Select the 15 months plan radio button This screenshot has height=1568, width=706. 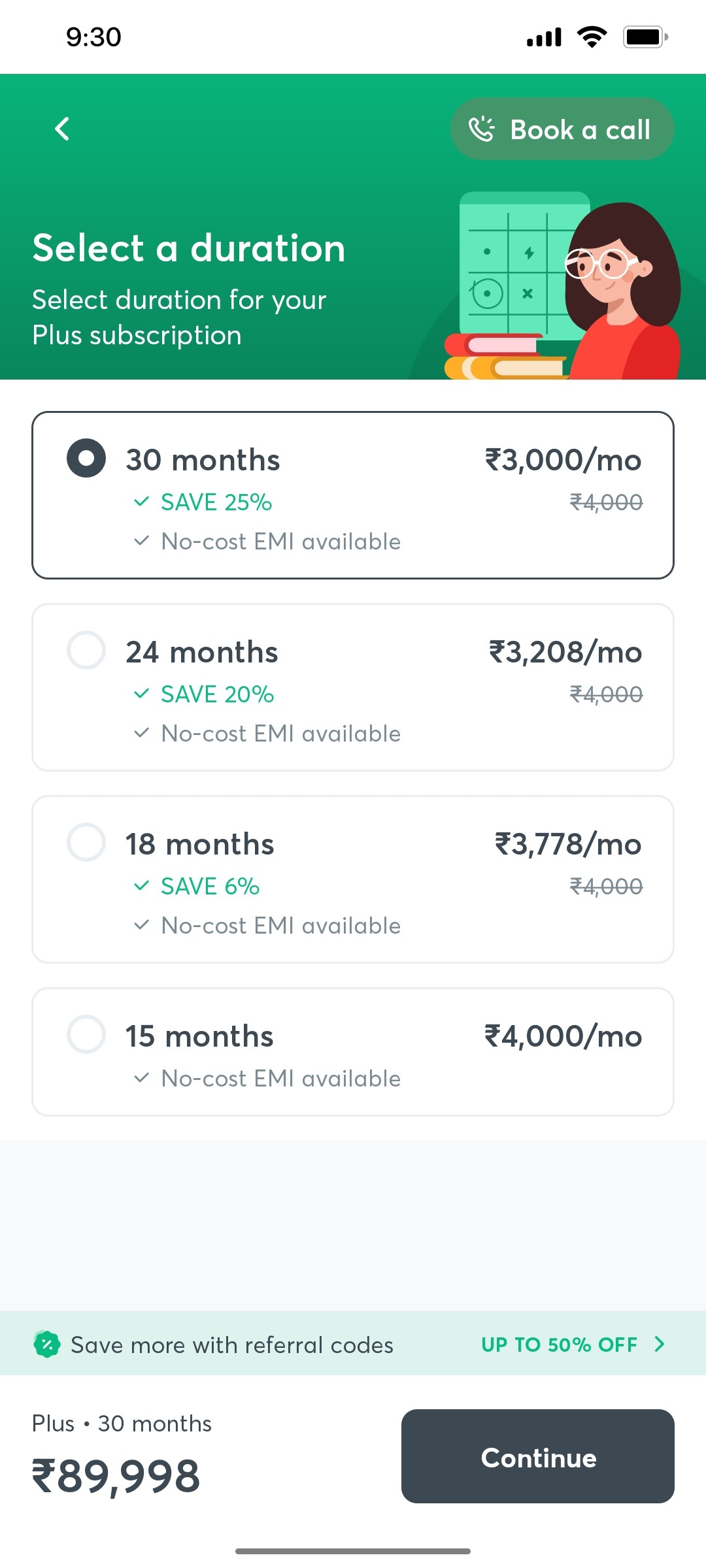[86, 1034]
